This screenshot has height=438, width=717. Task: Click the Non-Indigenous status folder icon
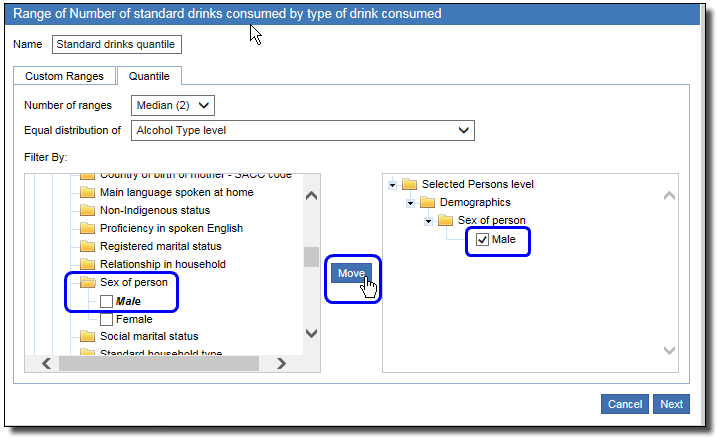(87, 211)
